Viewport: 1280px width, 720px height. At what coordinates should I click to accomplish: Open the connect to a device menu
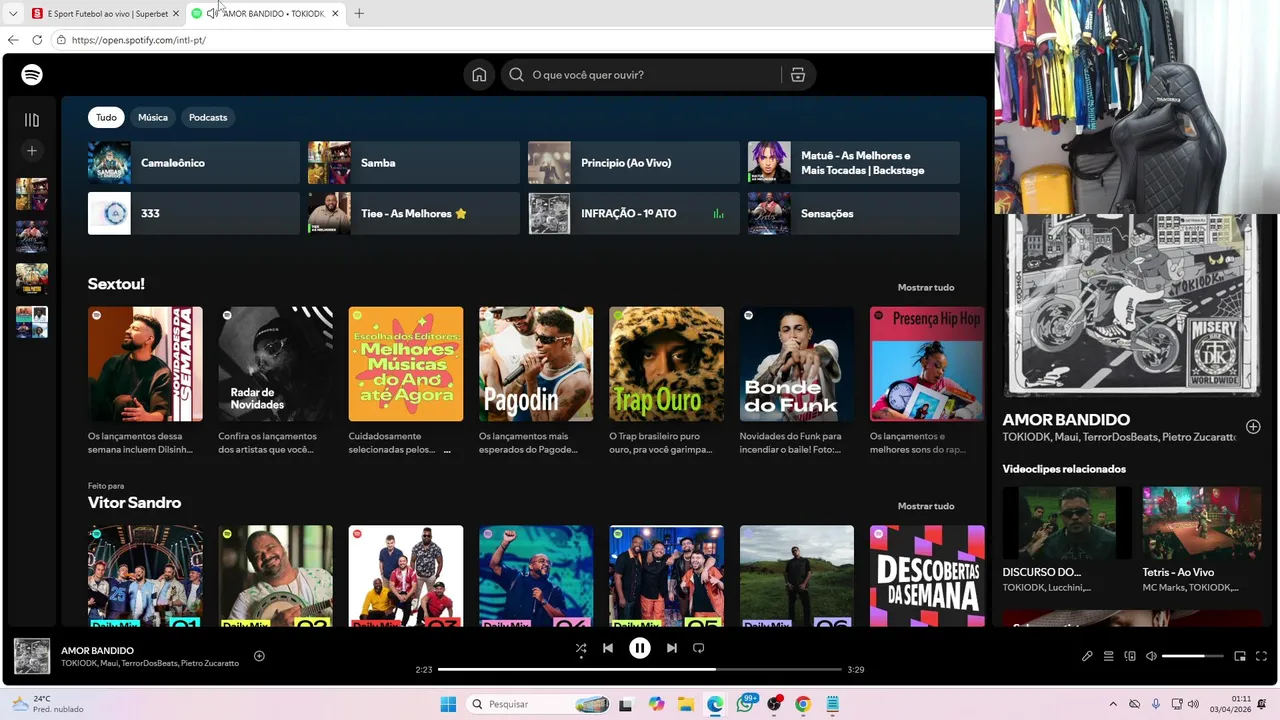pos(1130,656)
